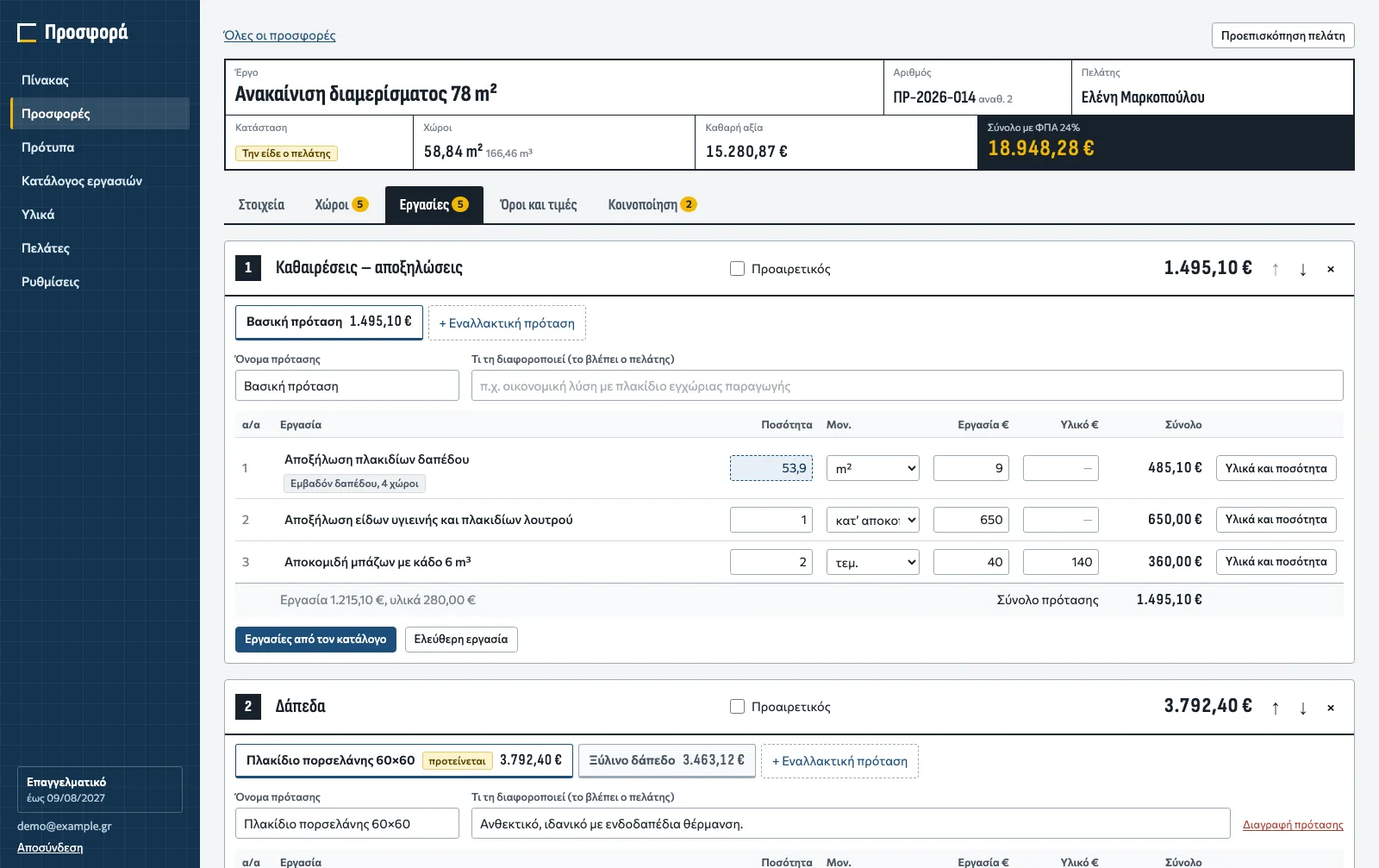Move the Καθαιρέσεις – αποξηλώσεις section up
The height and width of the screenshot is (868, 1379).
[1276, 269]
